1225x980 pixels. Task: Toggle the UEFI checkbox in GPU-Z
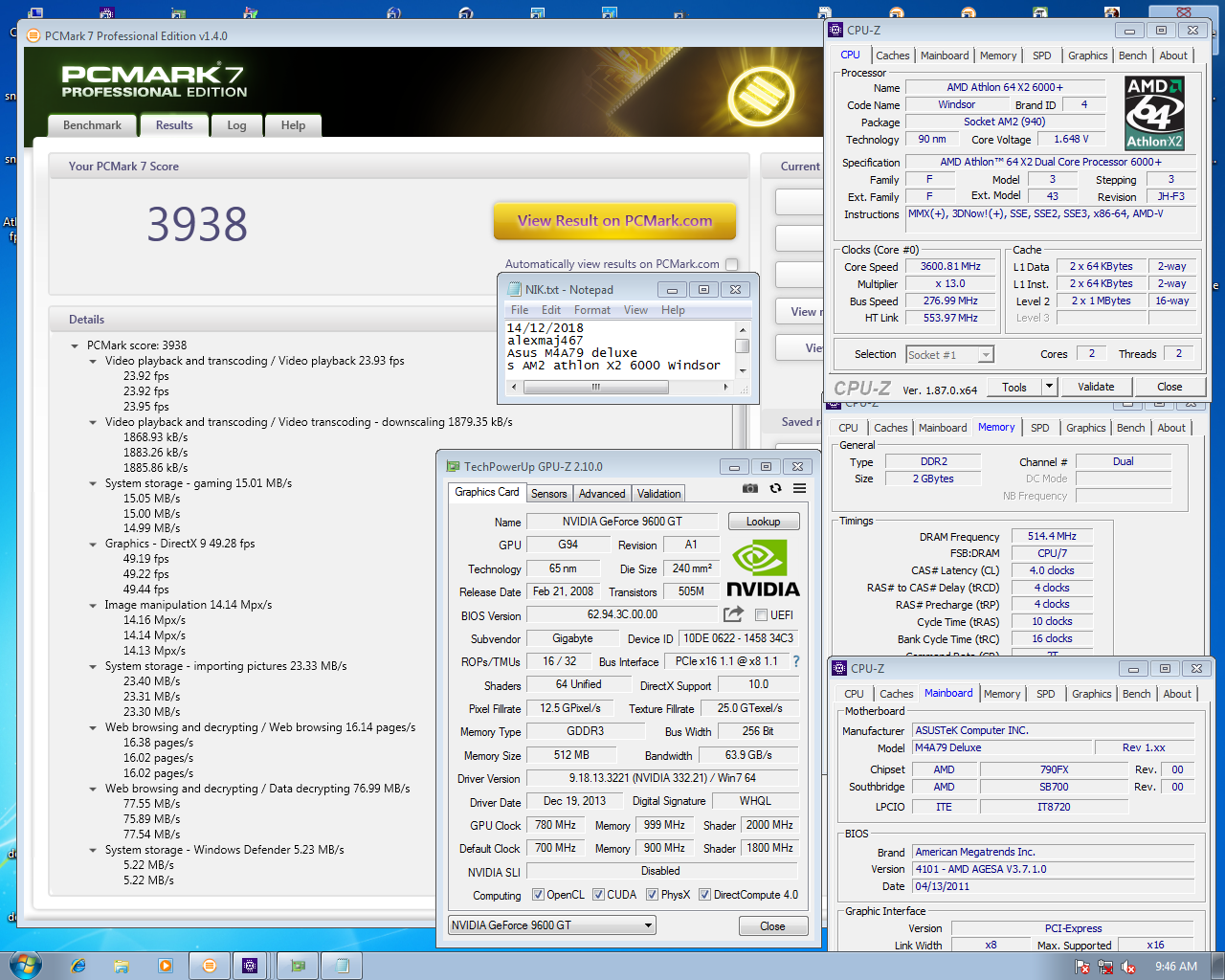coord(761,615)
